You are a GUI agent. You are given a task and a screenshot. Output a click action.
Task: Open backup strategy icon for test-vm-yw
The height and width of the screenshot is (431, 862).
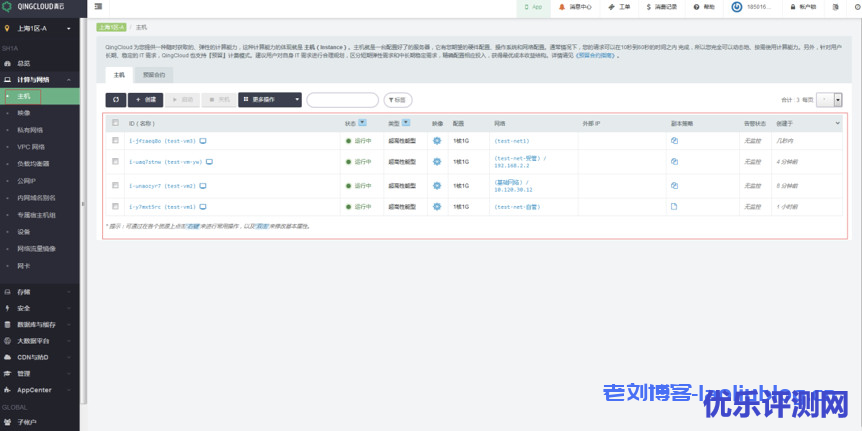[674, 159]
